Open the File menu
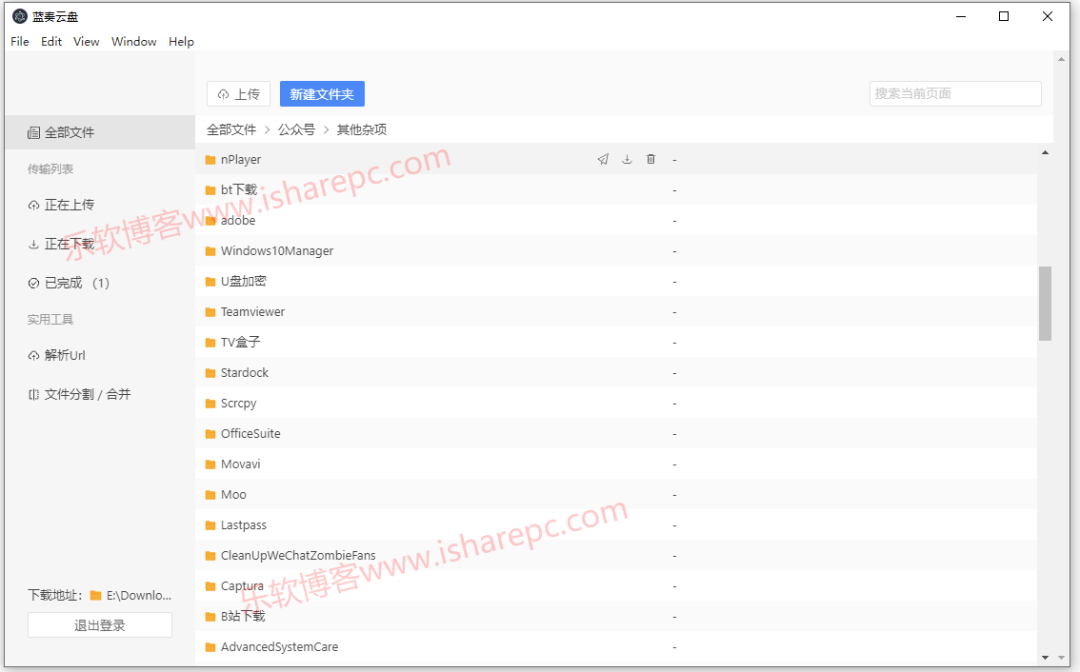This screenshot has width=1080, height=672. click(19, 41)
